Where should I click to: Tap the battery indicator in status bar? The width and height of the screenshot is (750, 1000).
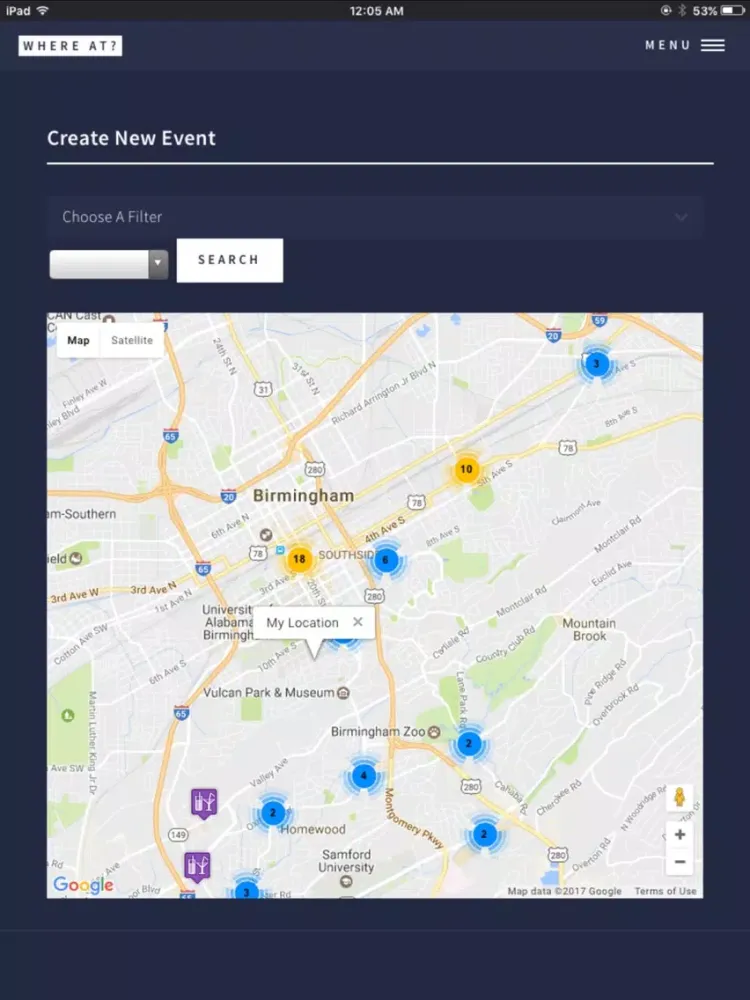pos(733,11)
